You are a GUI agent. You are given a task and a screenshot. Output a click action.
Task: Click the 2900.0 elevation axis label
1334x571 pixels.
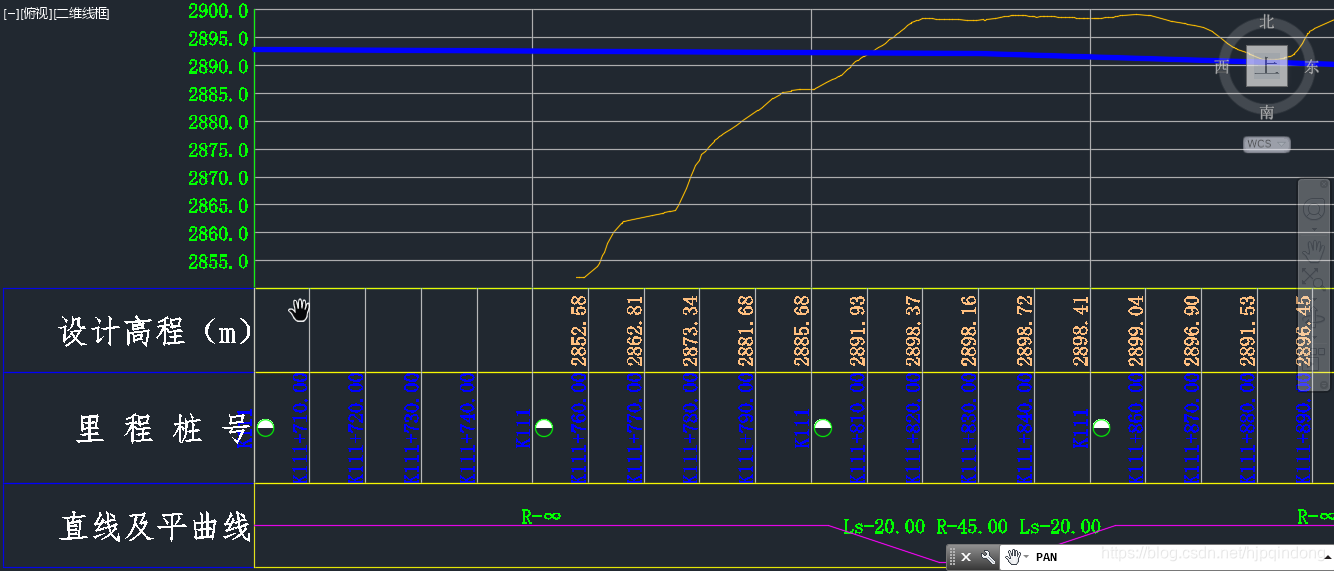[218, 11]
